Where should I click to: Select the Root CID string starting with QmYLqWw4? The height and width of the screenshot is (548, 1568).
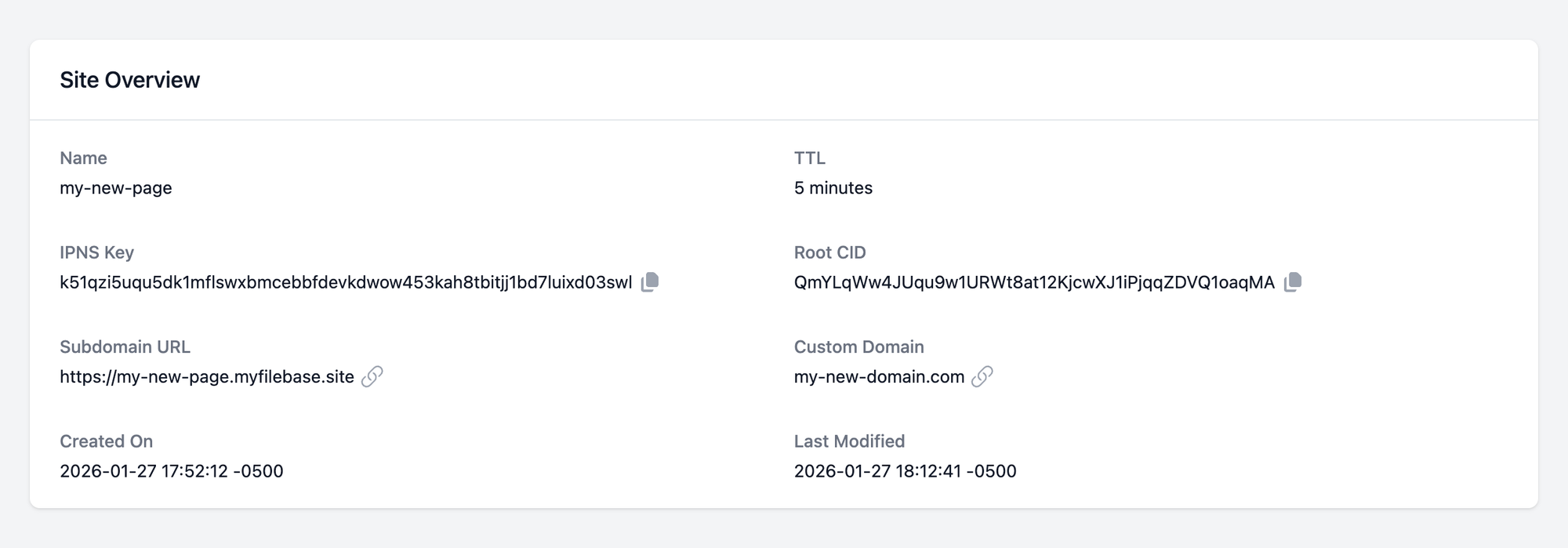click(1034, 283)
